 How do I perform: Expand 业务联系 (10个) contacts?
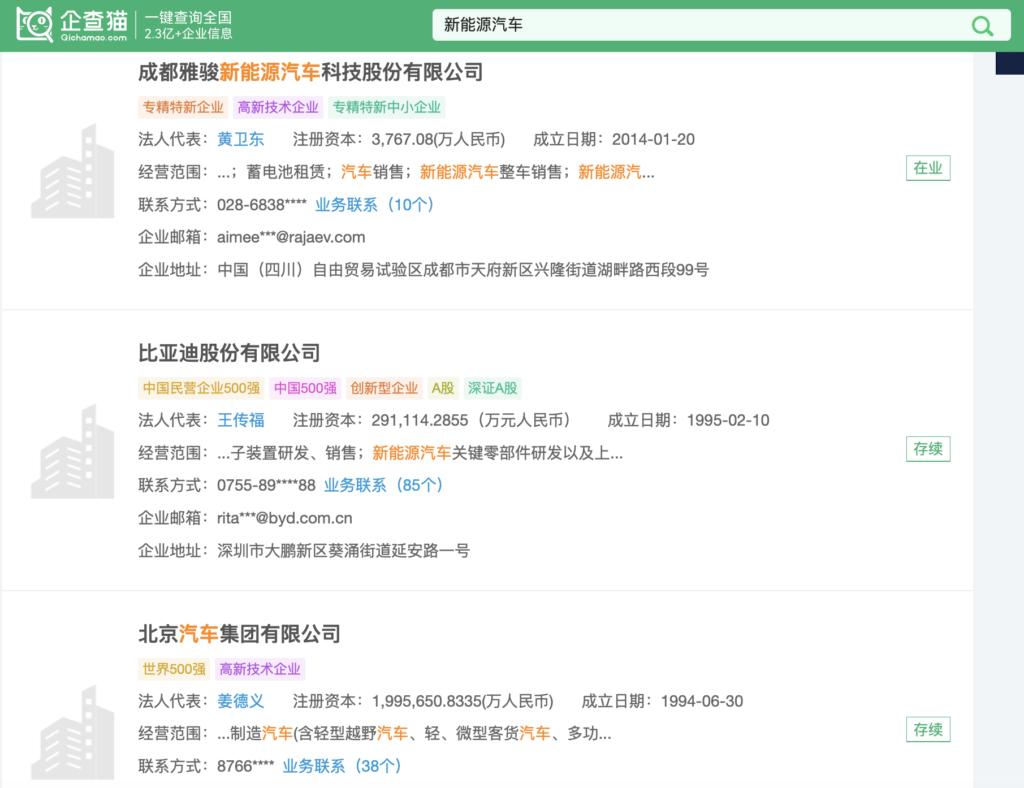[375, 205]
